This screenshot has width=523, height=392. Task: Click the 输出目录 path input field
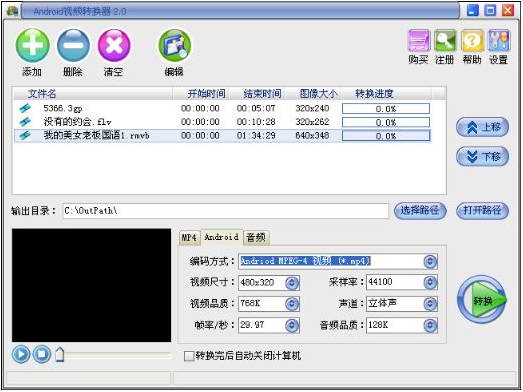point(226,211)
